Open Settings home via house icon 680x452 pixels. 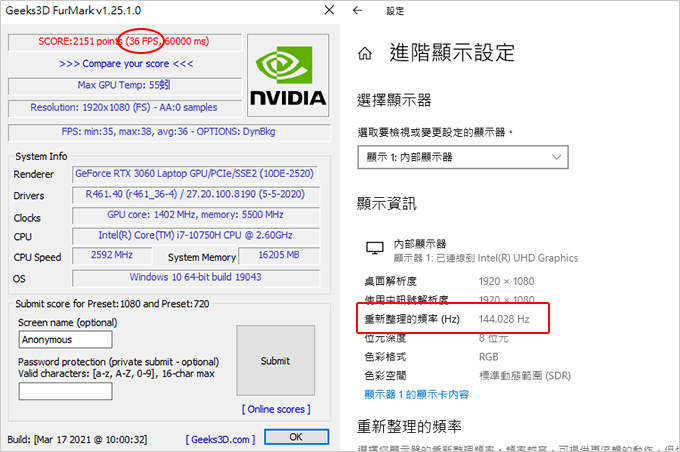click(x=365, y=53)
